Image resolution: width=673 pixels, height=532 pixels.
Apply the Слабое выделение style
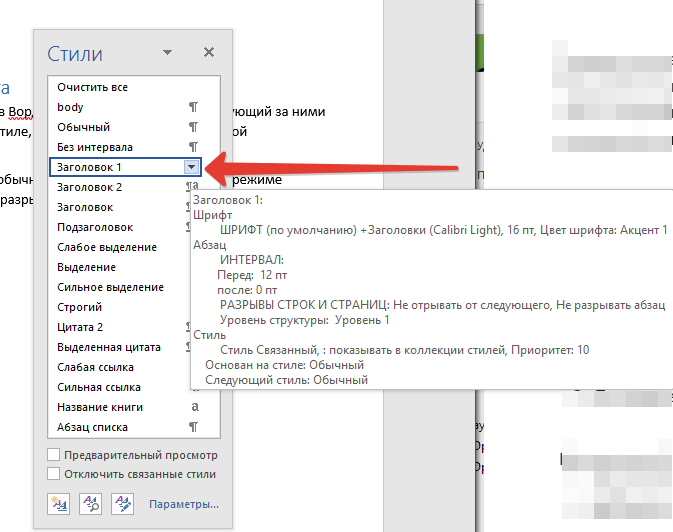(119, 247)
